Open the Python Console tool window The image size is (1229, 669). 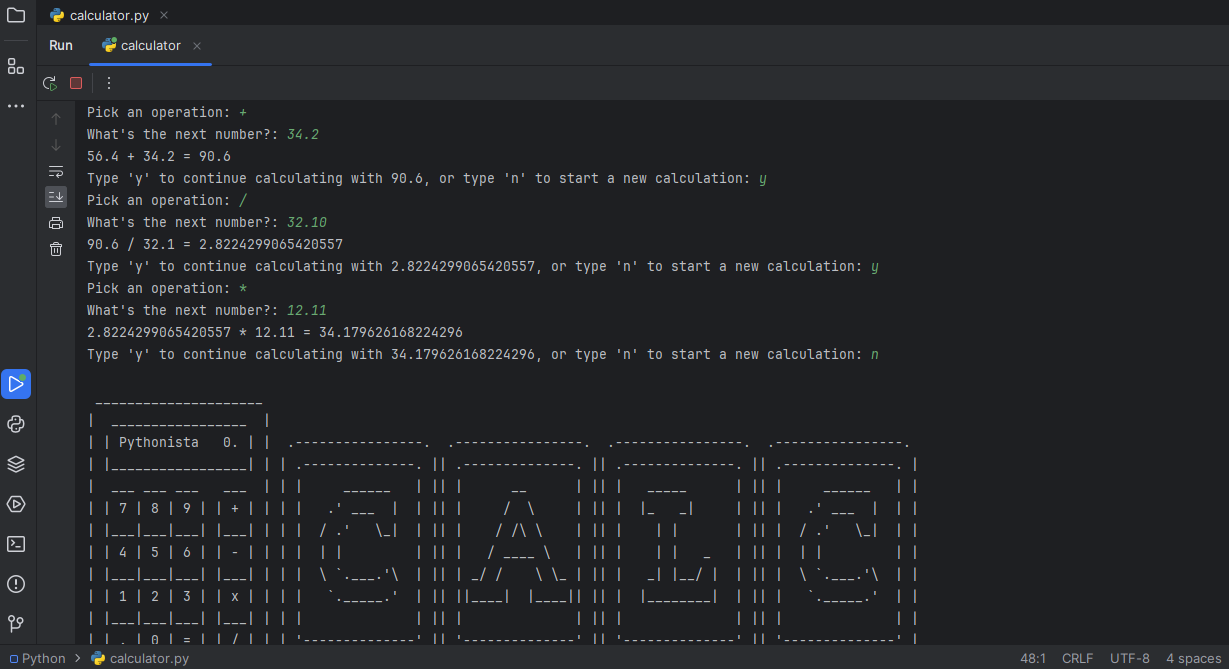[16, 424]
